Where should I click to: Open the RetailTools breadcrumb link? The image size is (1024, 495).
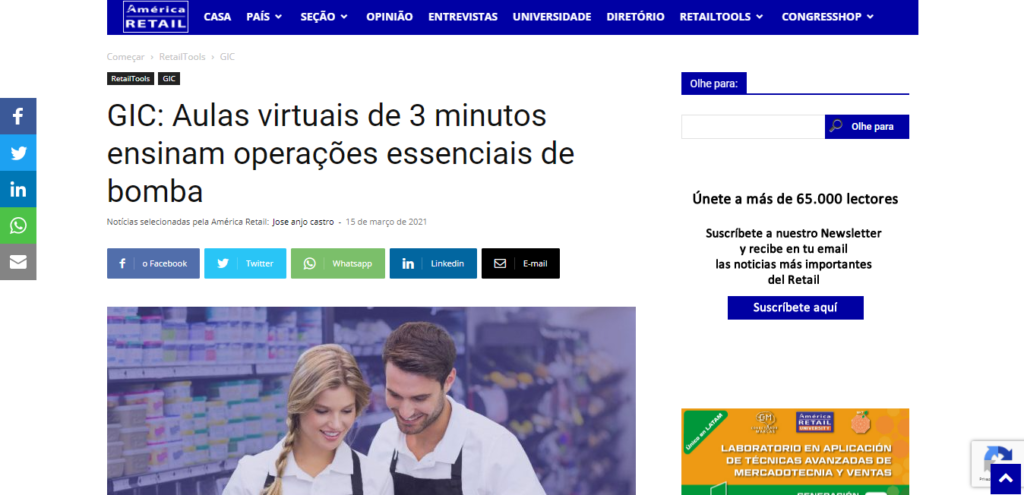(x=182, y=57)
